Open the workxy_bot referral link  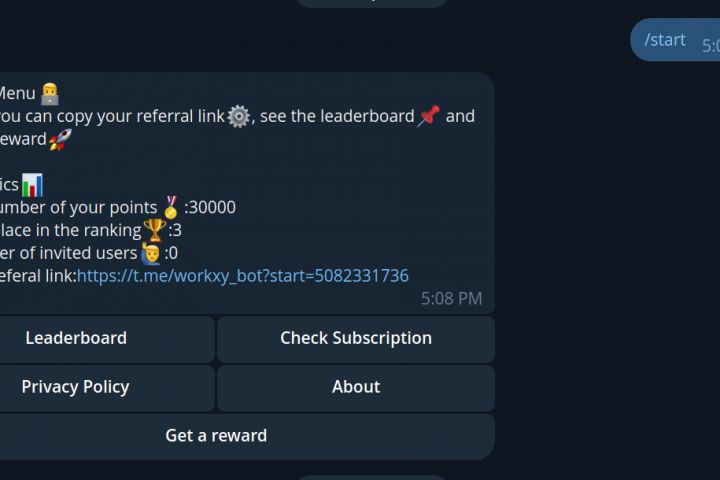[242, 276]
